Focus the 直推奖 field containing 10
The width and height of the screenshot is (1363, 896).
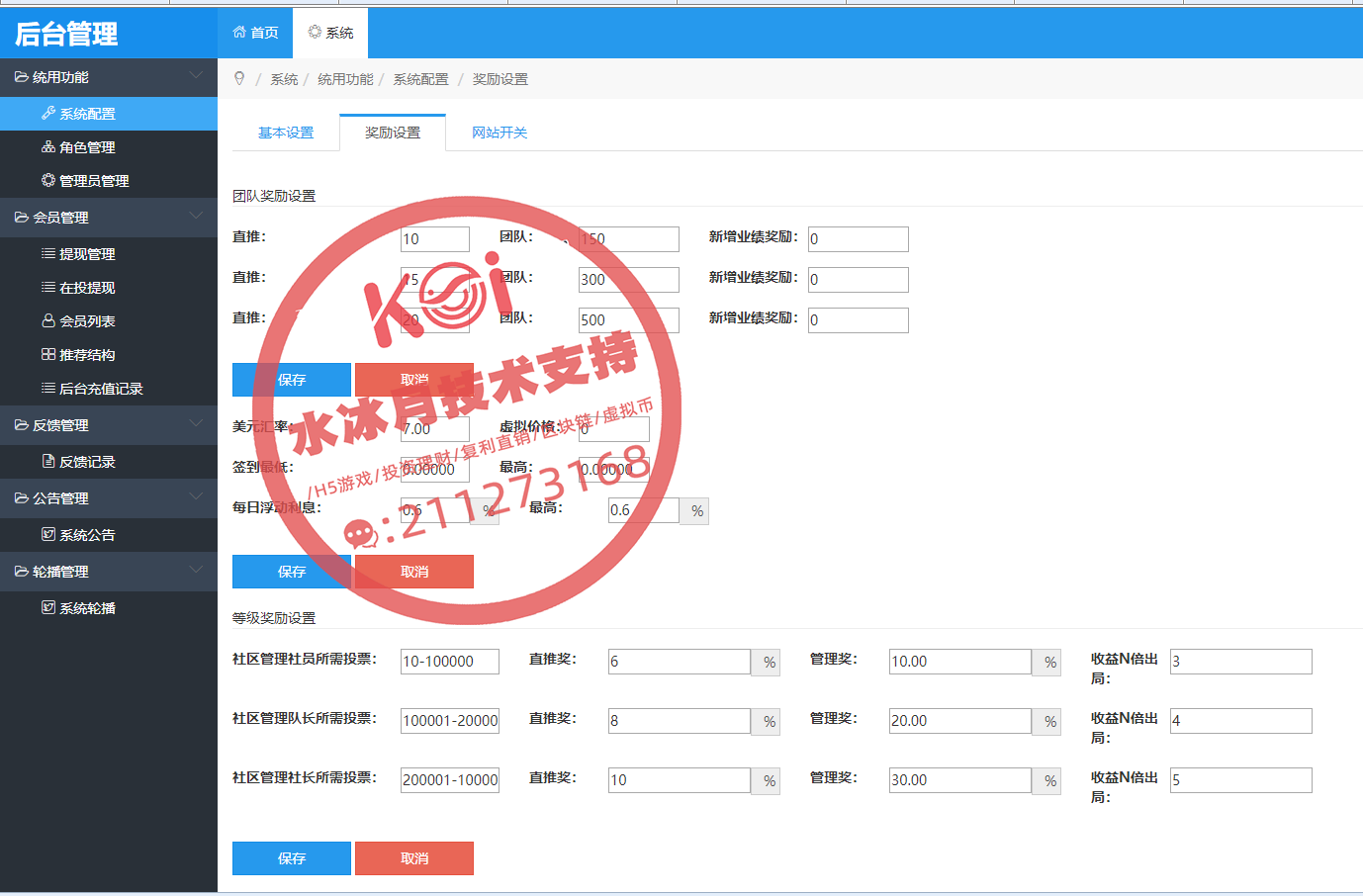(x=680, y=780)
